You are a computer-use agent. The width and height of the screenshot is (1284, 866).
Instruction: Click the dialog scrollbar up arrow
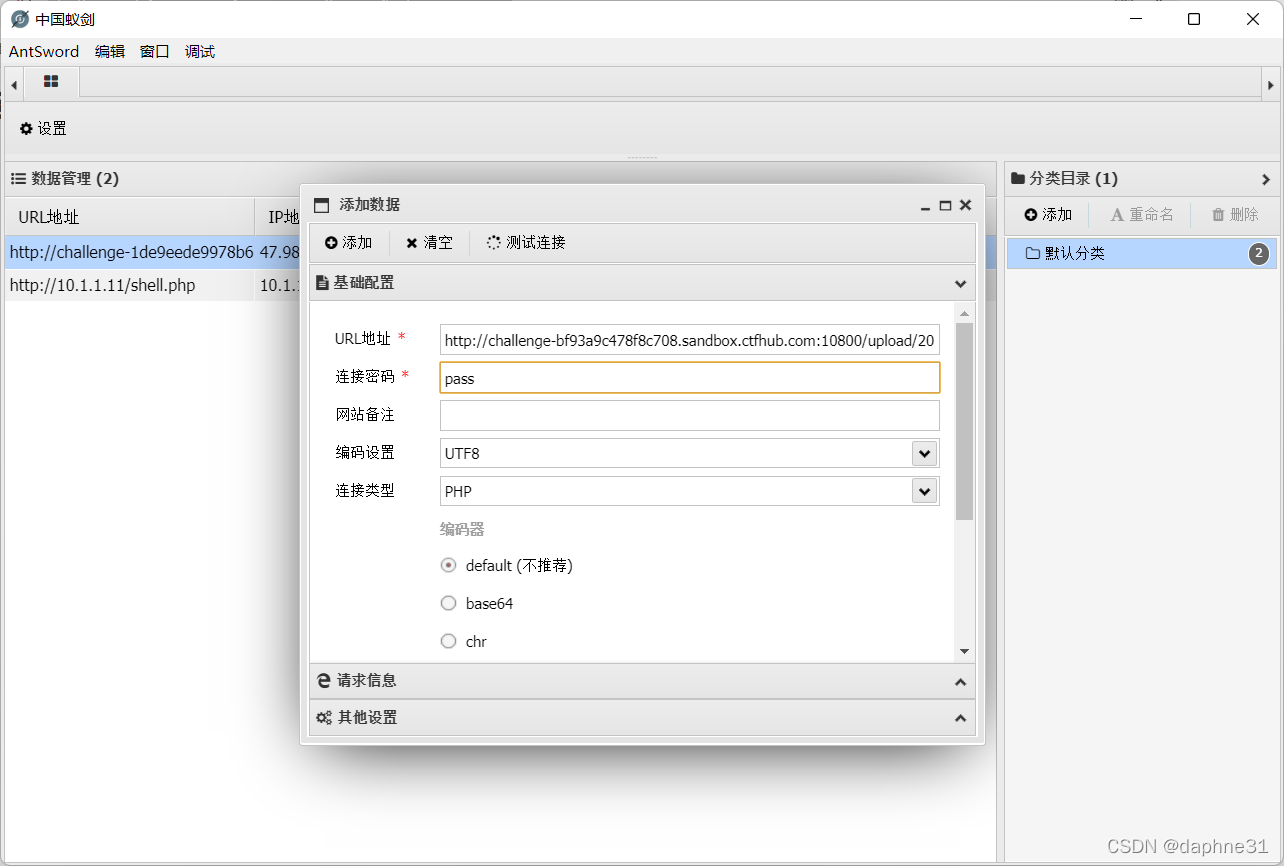(x=964, y=314)
